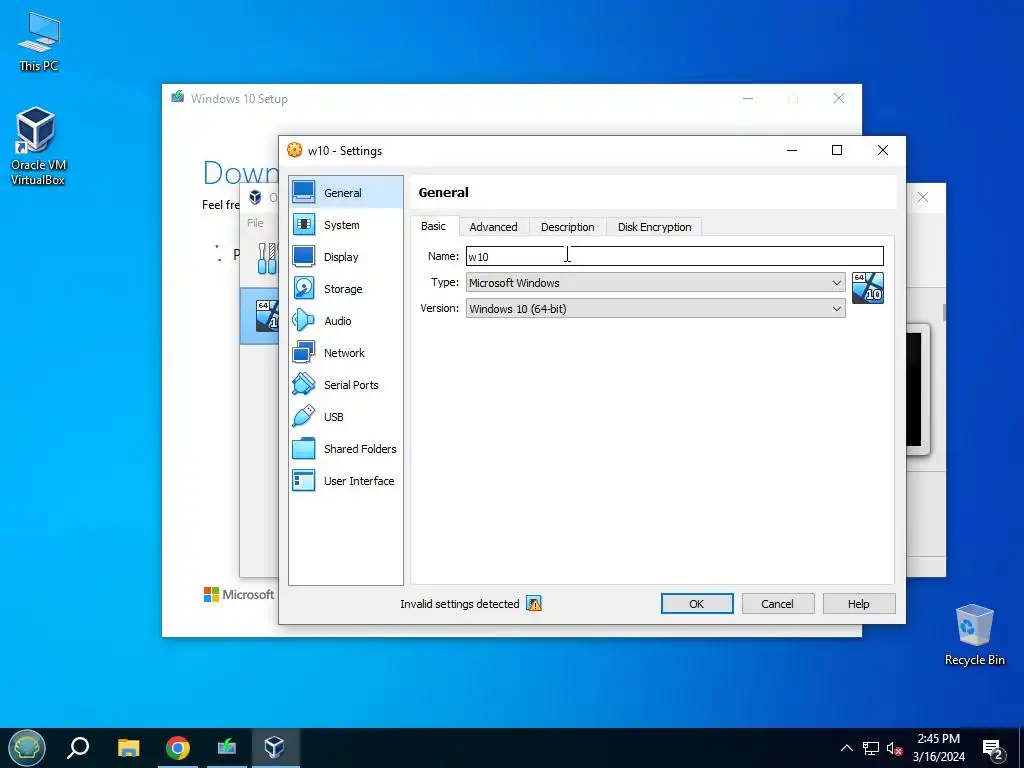Screen dimensions: 1024x768
Task: Open File menu in VirtualBox Manager
Action: [255, 223]
